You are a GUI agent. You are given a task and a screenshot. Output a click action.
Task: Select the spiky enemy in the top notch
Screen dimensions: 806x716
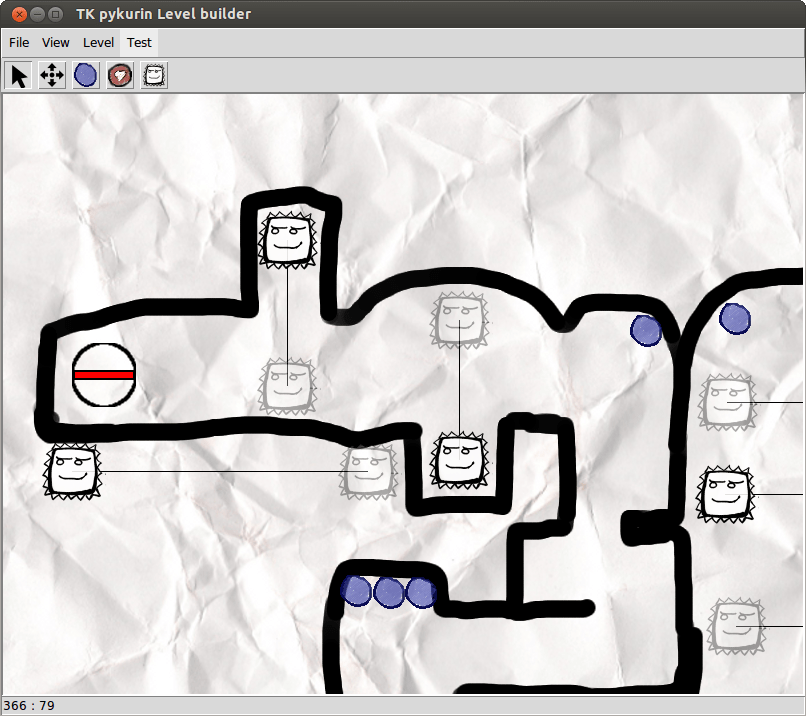(287, 240)
